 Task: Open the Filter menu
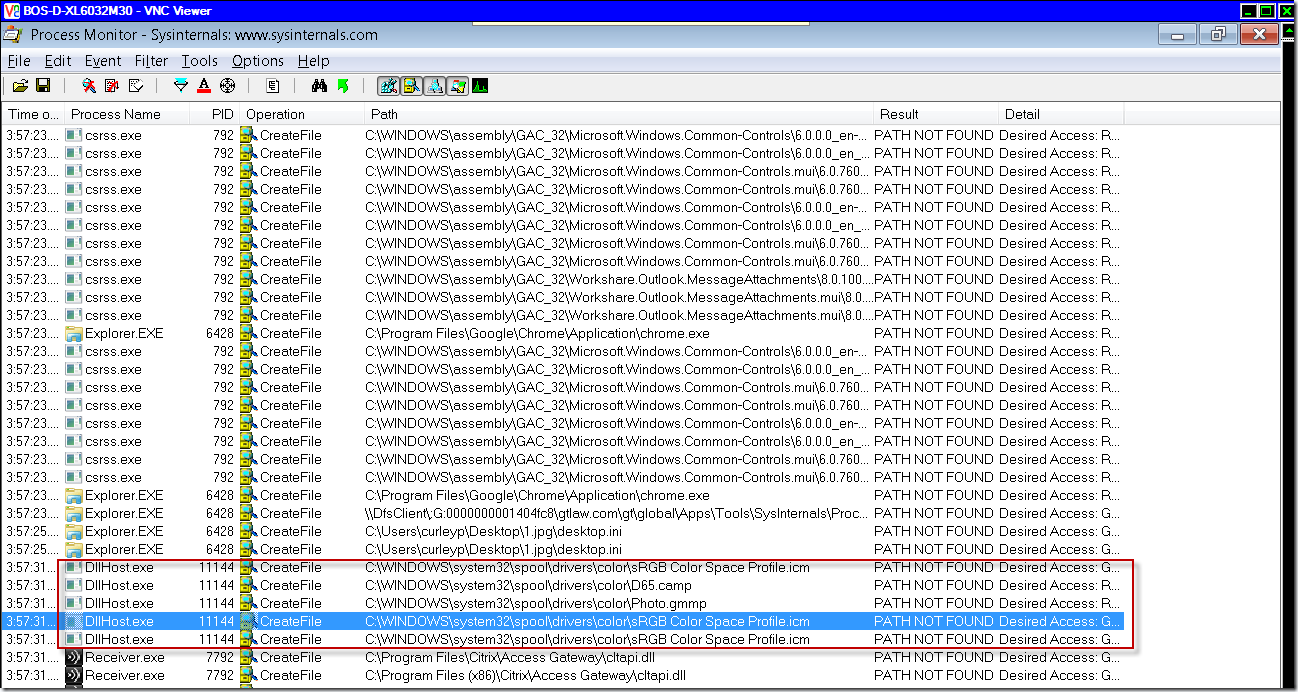coord(151,61)
